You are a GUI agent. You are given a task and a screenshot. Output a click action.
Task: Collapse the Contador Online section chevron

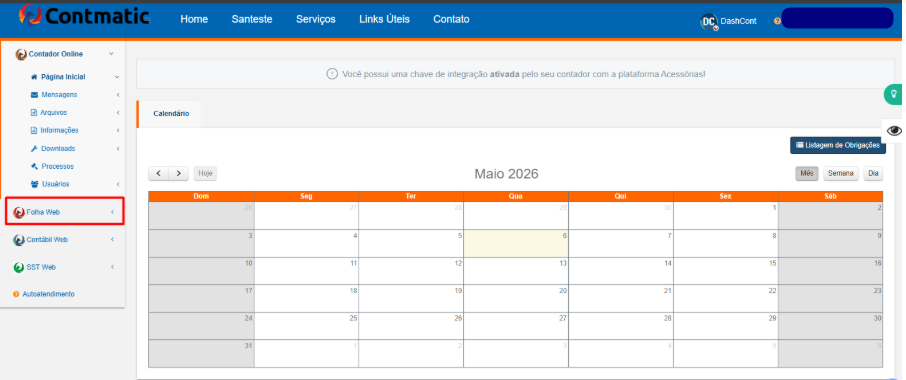click(111, 54)
